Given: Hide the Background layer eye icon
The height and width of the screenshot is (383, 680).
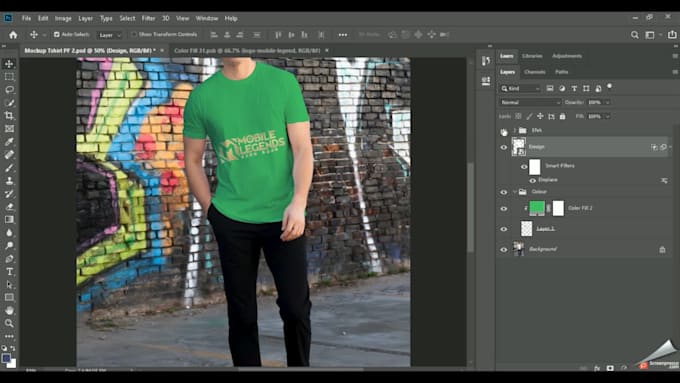Looking at the screenshot, I should (503, 249).
